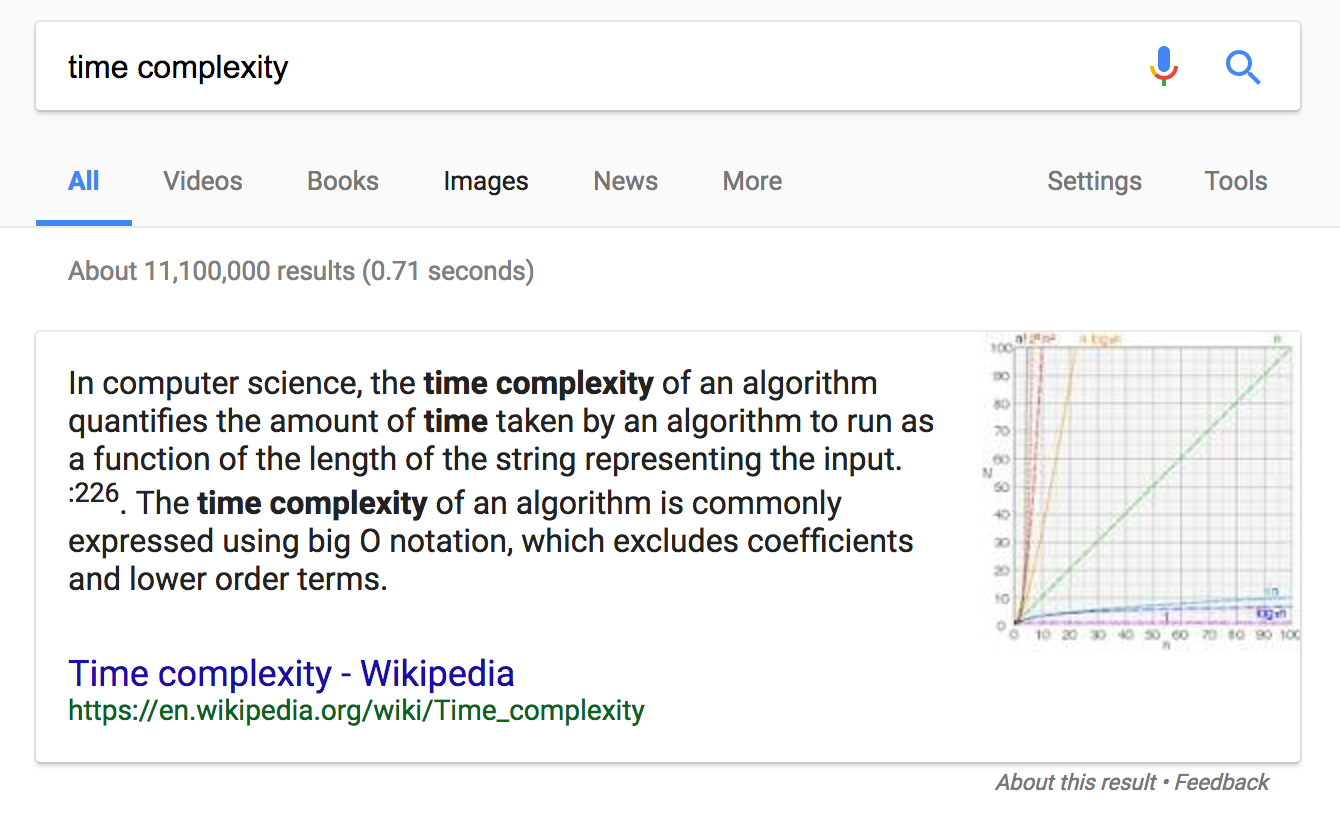Click the snippet line mentioning 'big O notation'
This screenshot has width=1340, height=832.
491,541
